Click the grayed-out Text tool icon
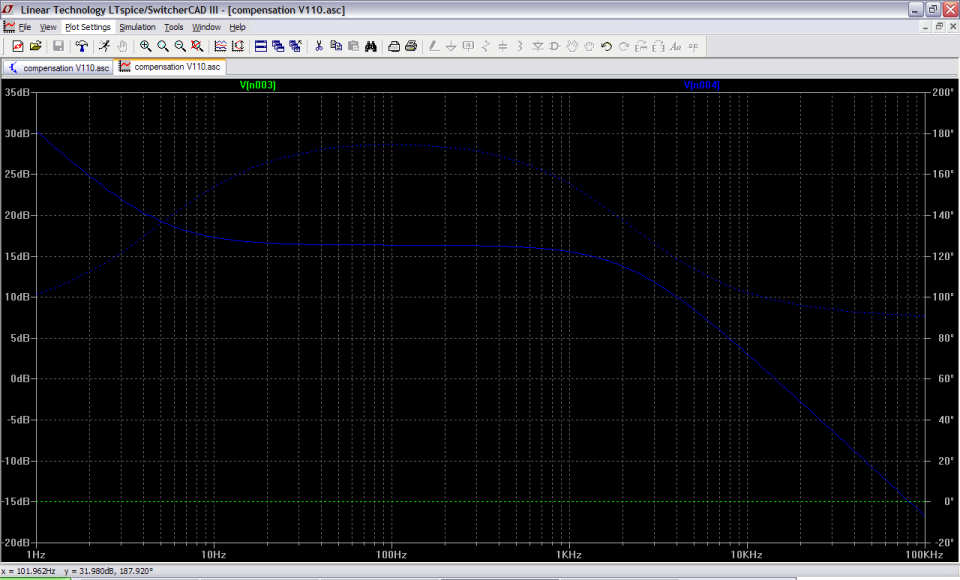 click(x=675, y=46)
